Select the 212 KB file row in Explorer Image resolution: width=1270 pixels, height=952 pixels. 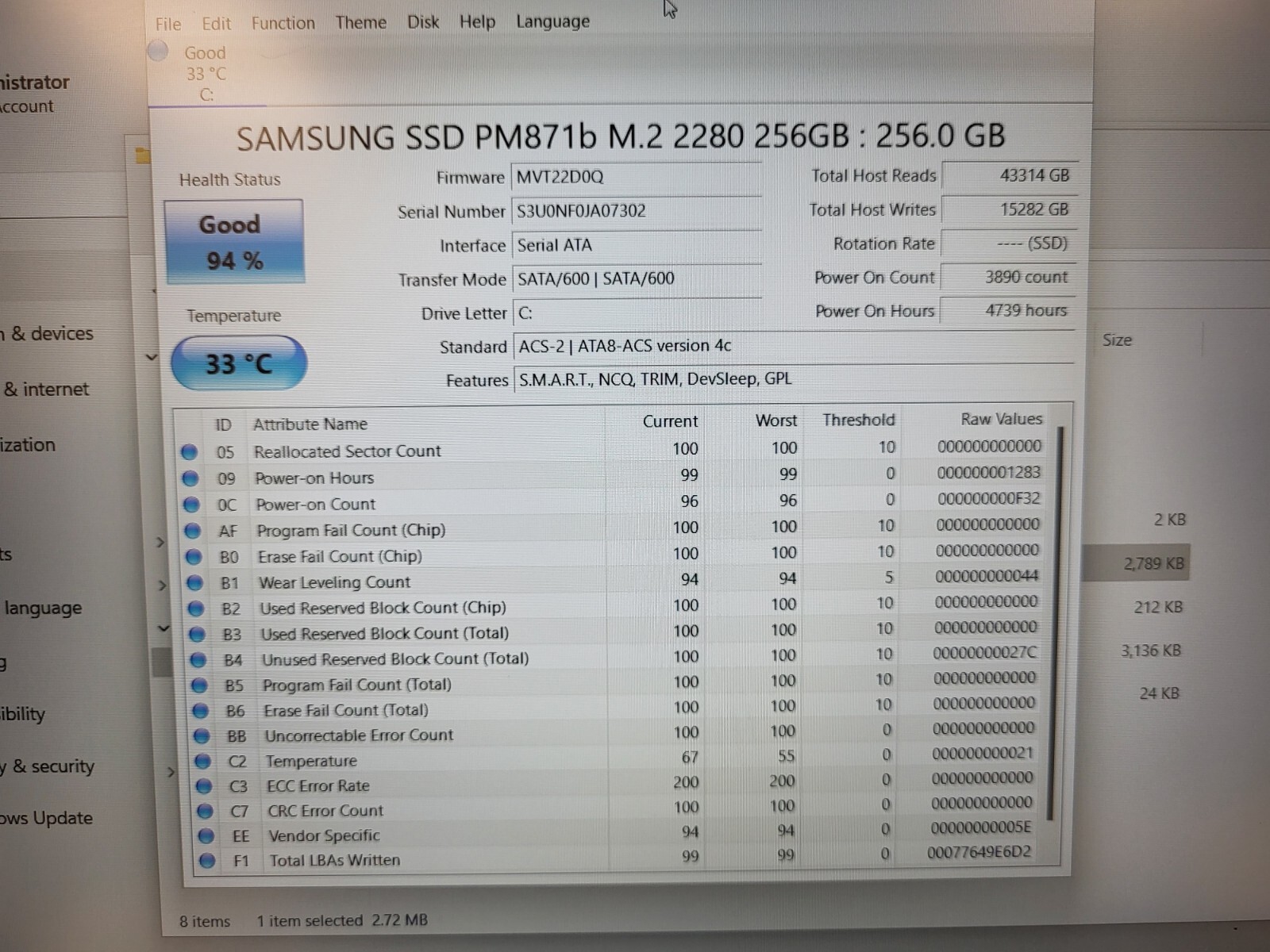(1158, 608)
